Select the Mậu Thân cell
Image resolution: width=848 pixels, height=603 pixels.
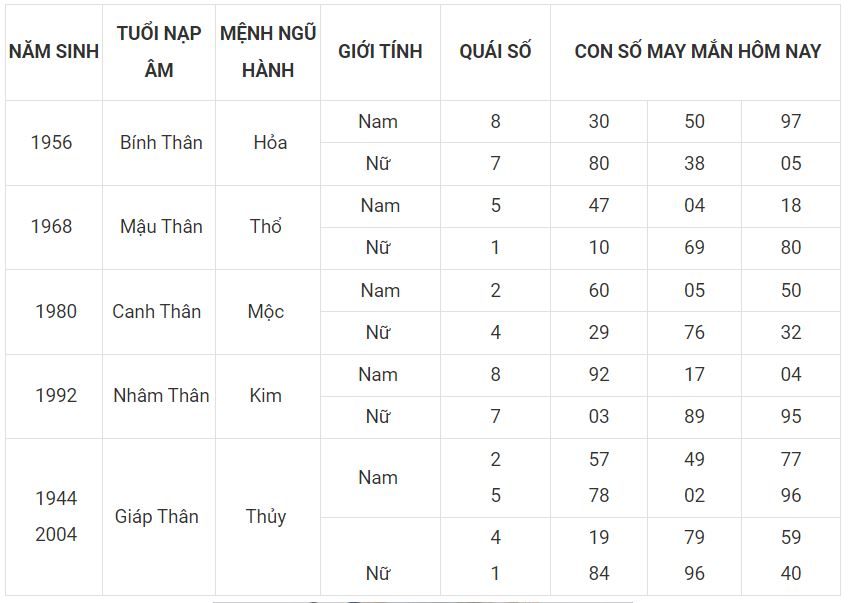click(x=161, y=227)
